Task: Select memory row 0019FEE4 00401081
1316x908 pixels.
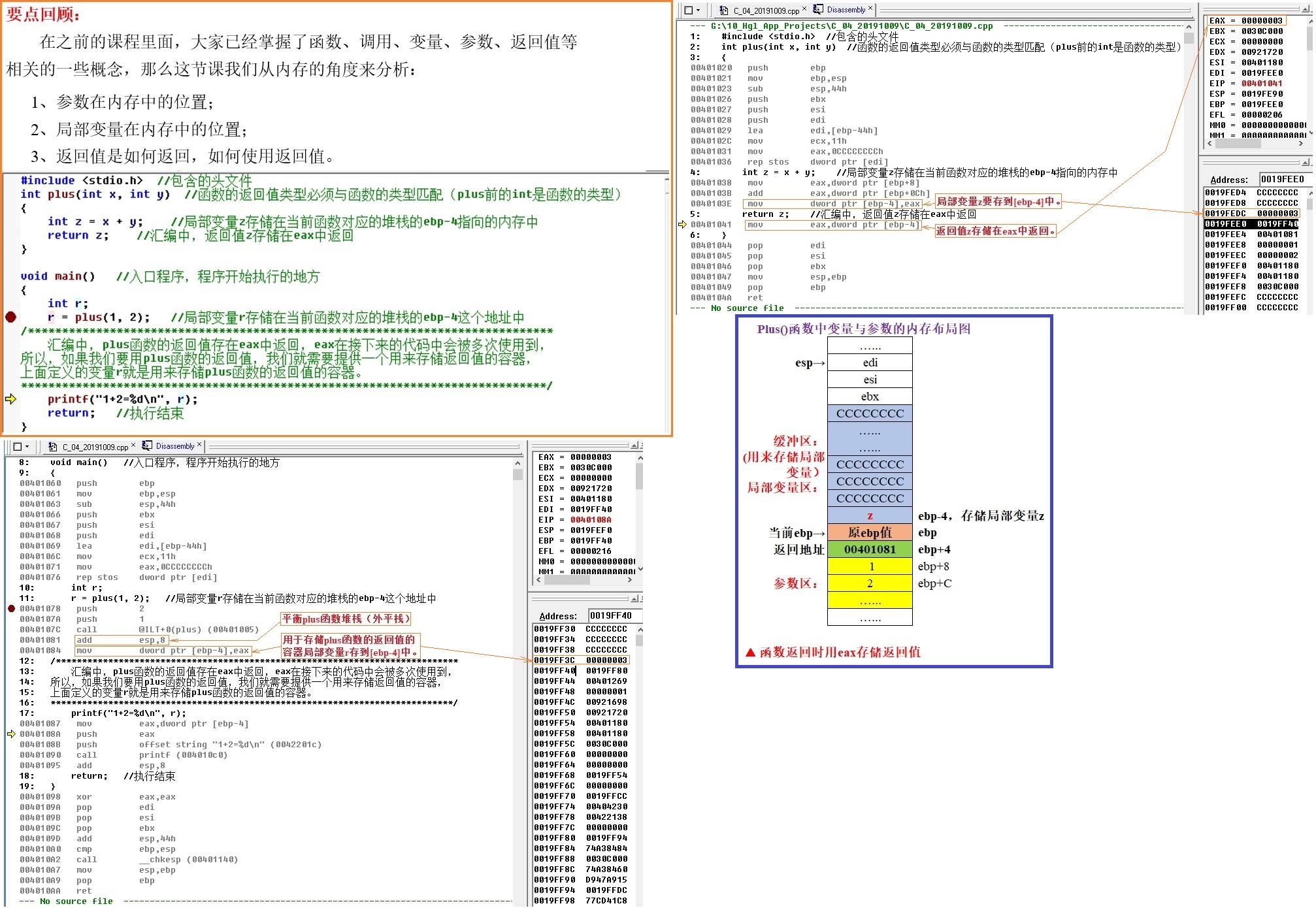Action: click(1251, 234)
